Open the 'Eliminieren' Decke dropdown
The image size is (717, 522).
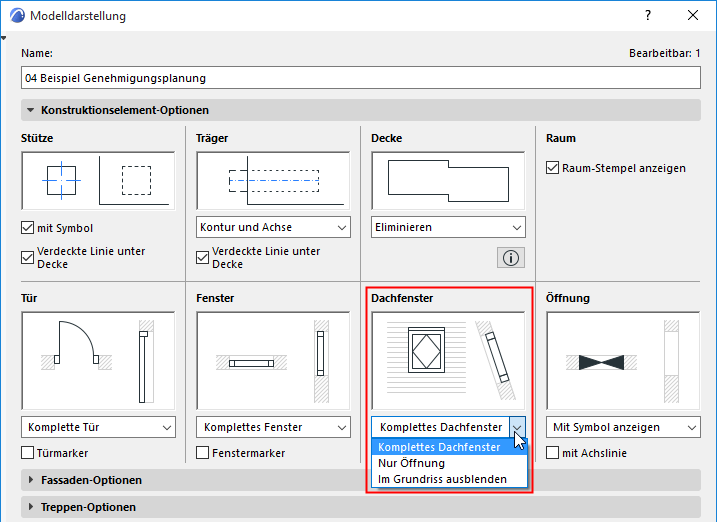click(447, 227)
